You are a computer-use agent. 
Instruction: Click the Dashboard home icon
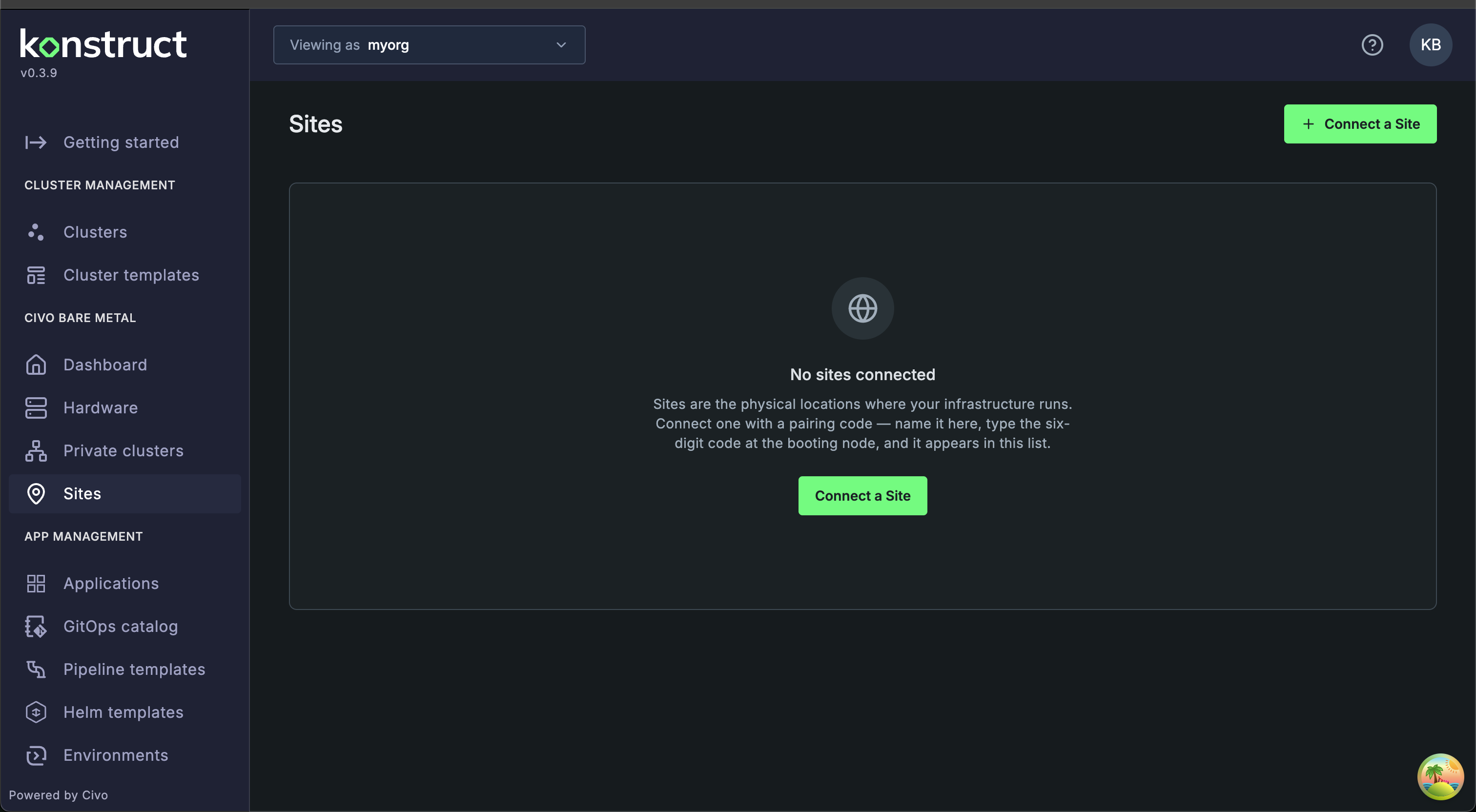[36, 365]
